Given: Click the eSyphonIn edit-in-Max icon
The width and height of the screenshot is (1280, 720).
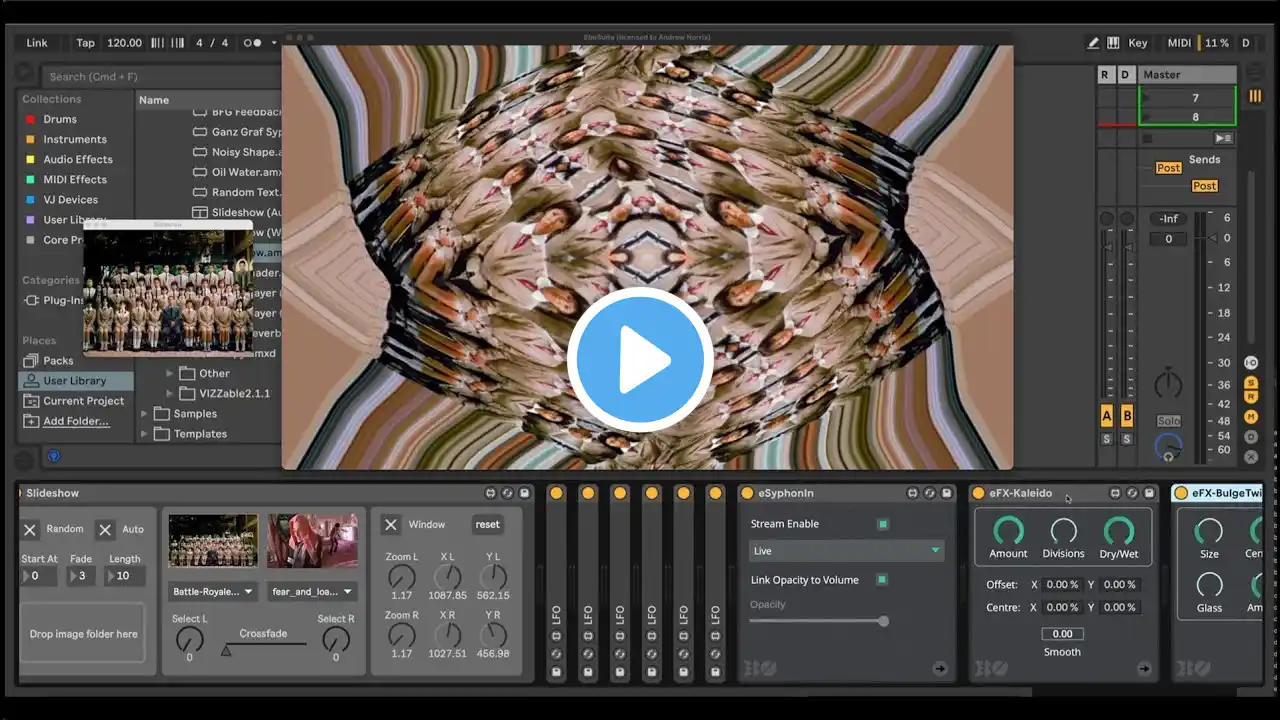Looking at the screenshot, I should click(912, 493).
